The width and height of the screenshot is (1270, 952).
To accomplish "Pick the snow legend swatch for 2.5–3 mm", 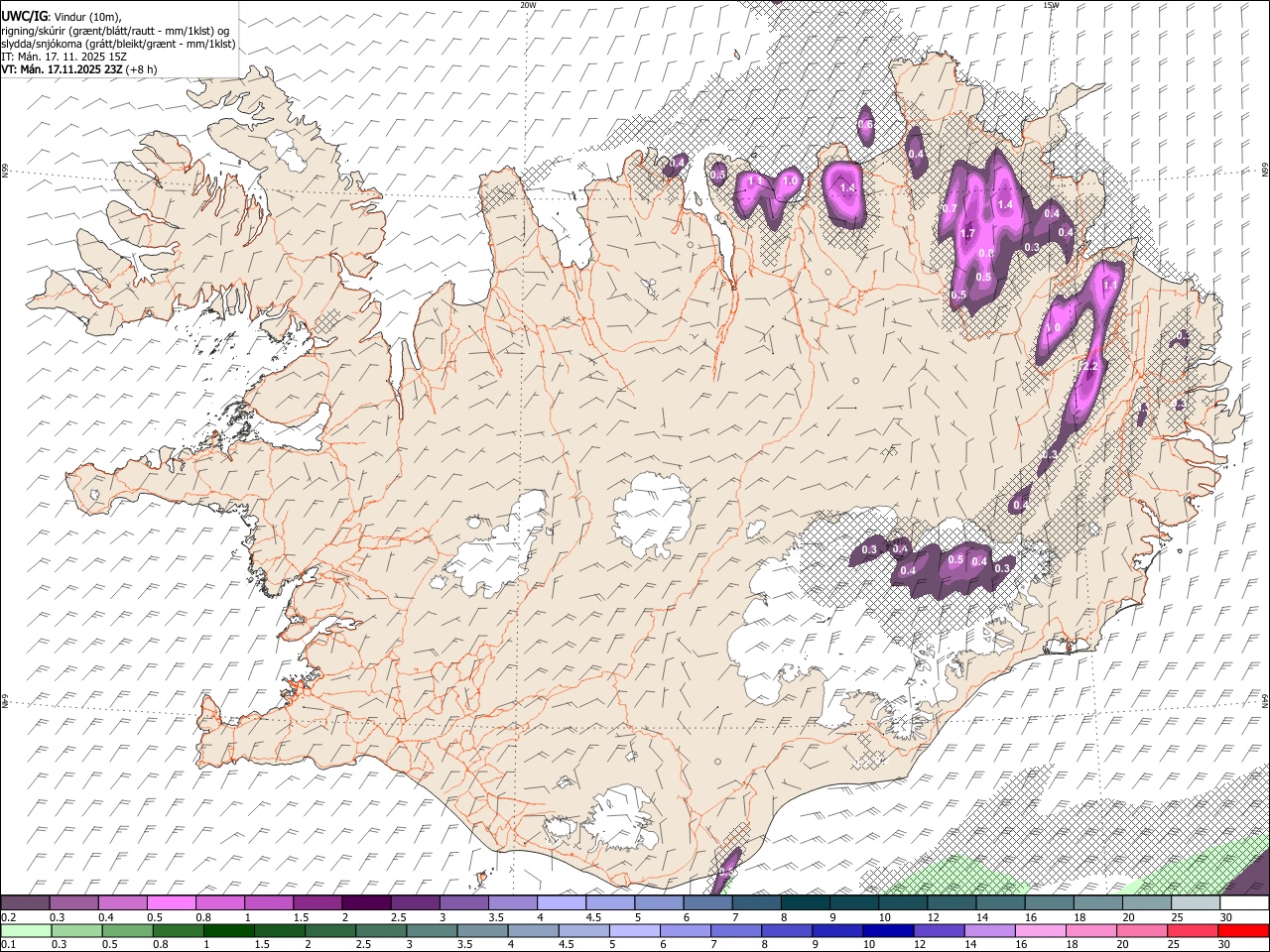I will [x=415, y=902].
